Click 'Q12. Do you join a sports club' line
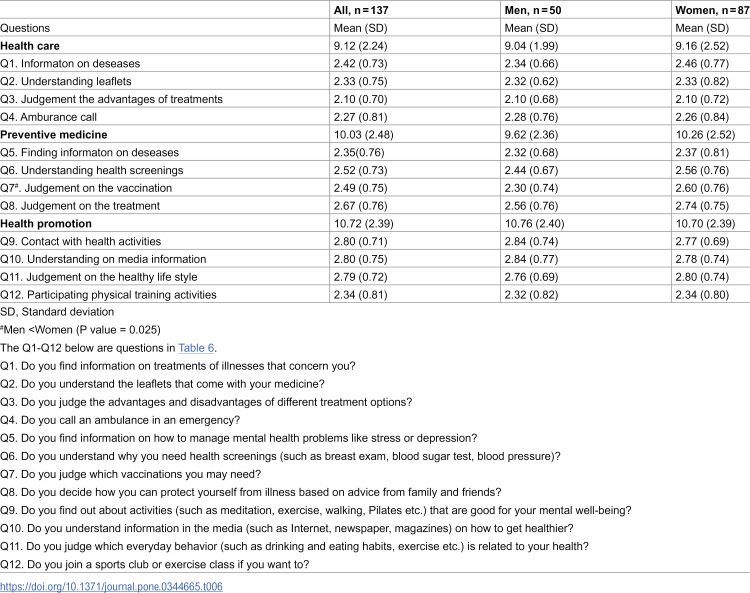 pos(154,564)
